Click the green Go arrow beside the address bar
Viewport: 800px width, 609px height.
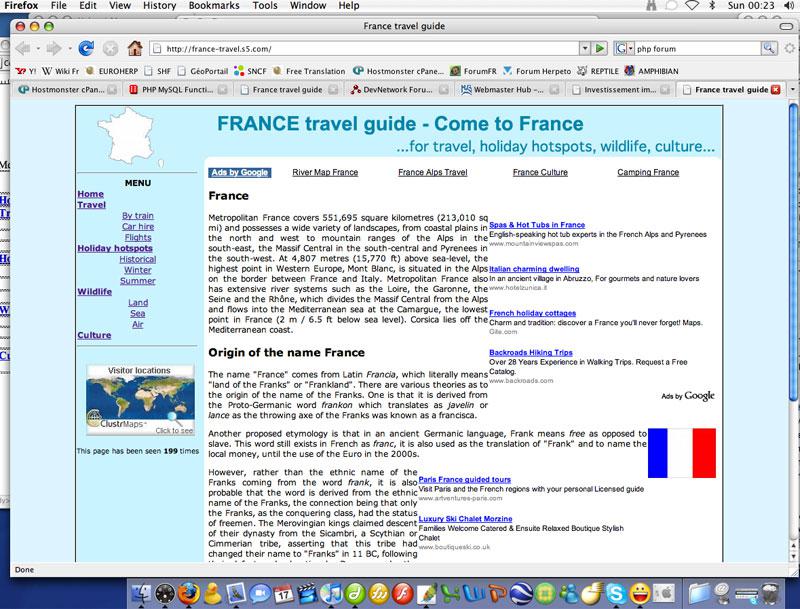600,48
